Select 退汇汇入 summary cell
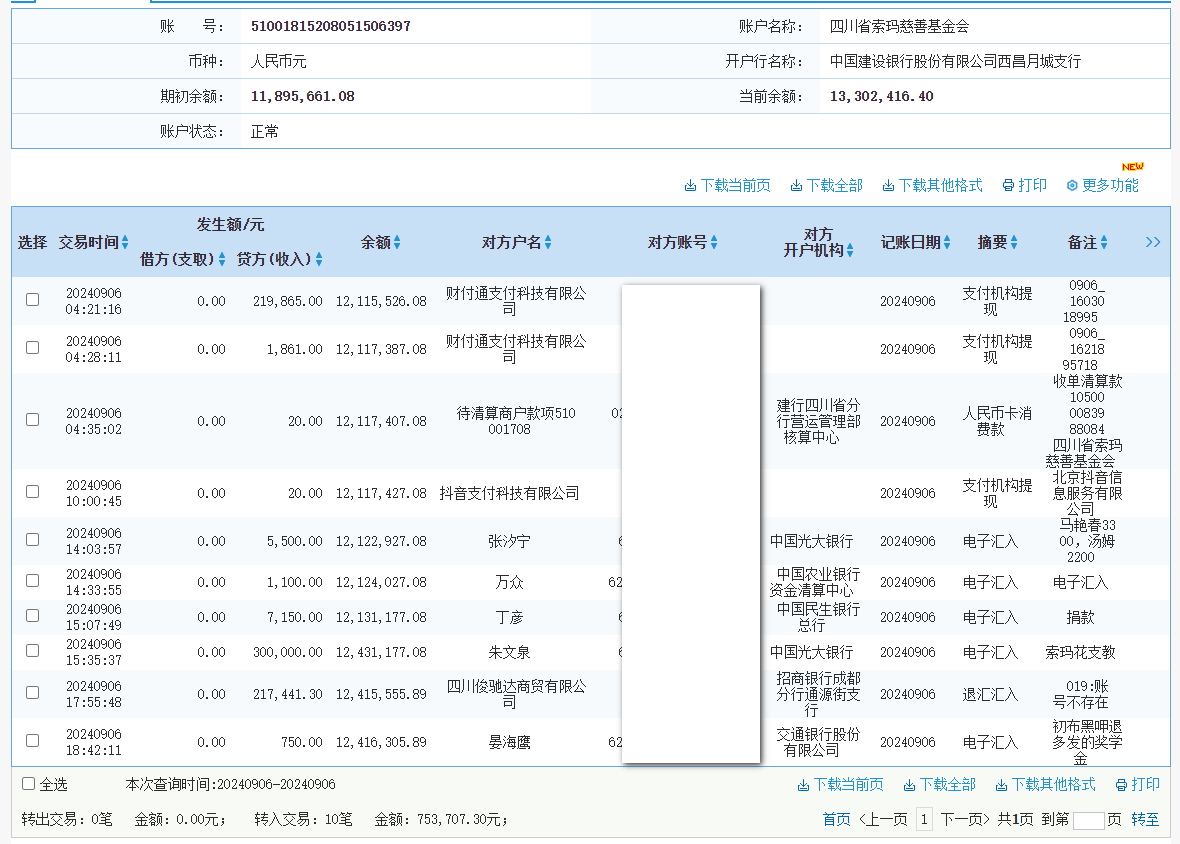The width and height of the screenshot is (1180, 844). point(990,694)
